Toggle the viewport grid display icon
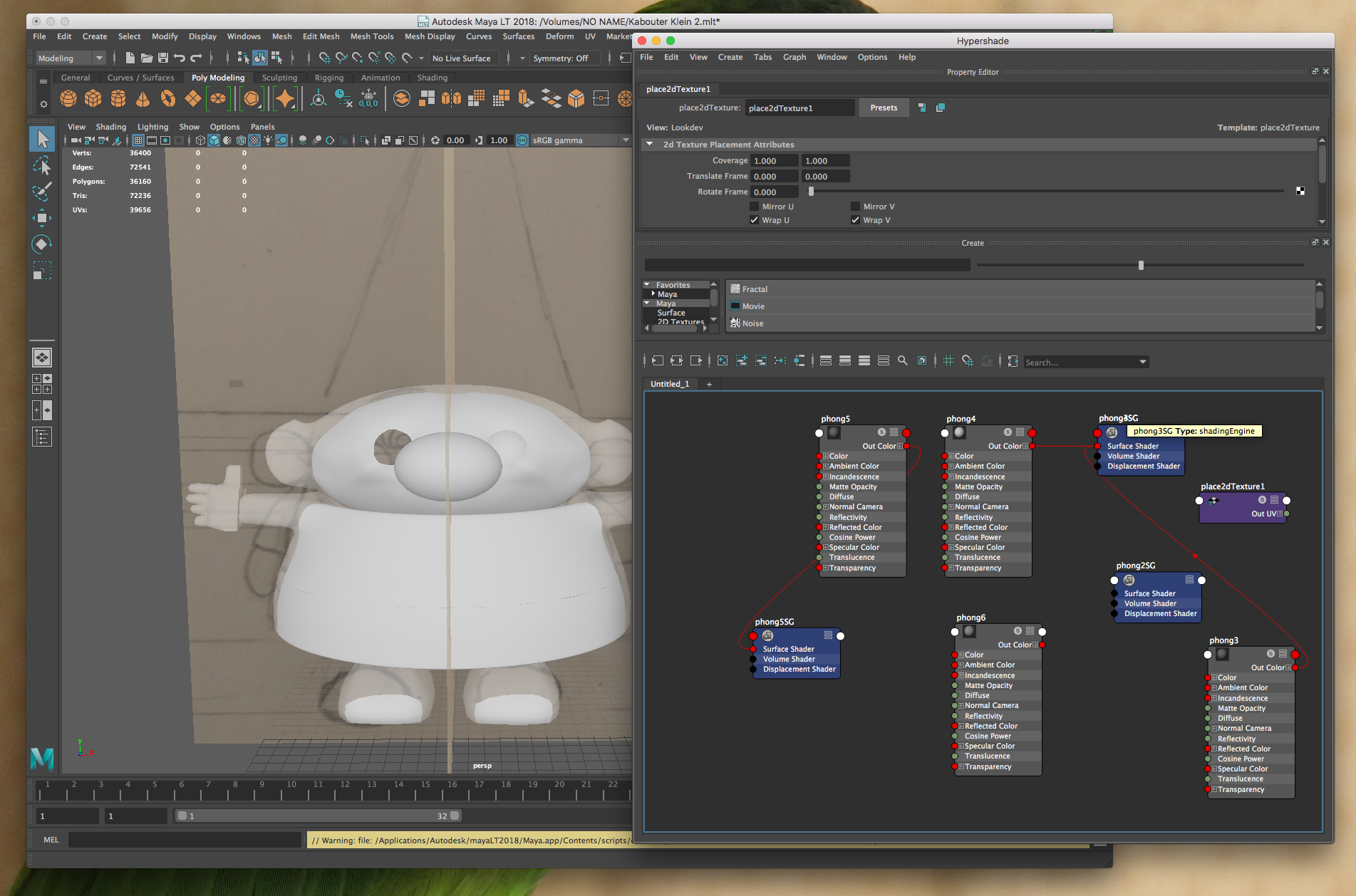The width and height of the screenshot is (1356, 896). [x=140, y=140]
